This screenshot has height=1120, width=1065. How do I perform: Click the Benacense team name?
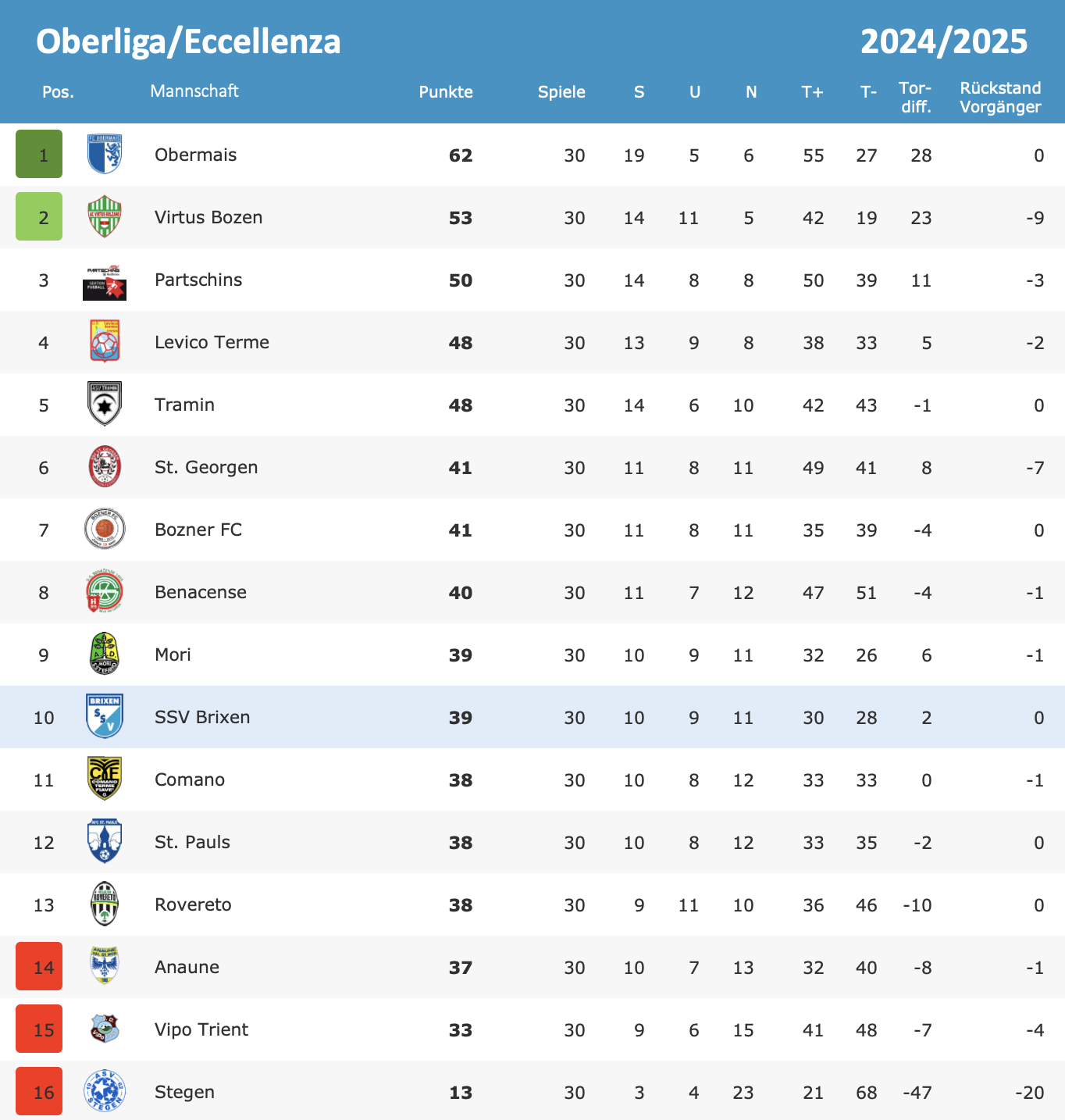(x=201, y=592)
